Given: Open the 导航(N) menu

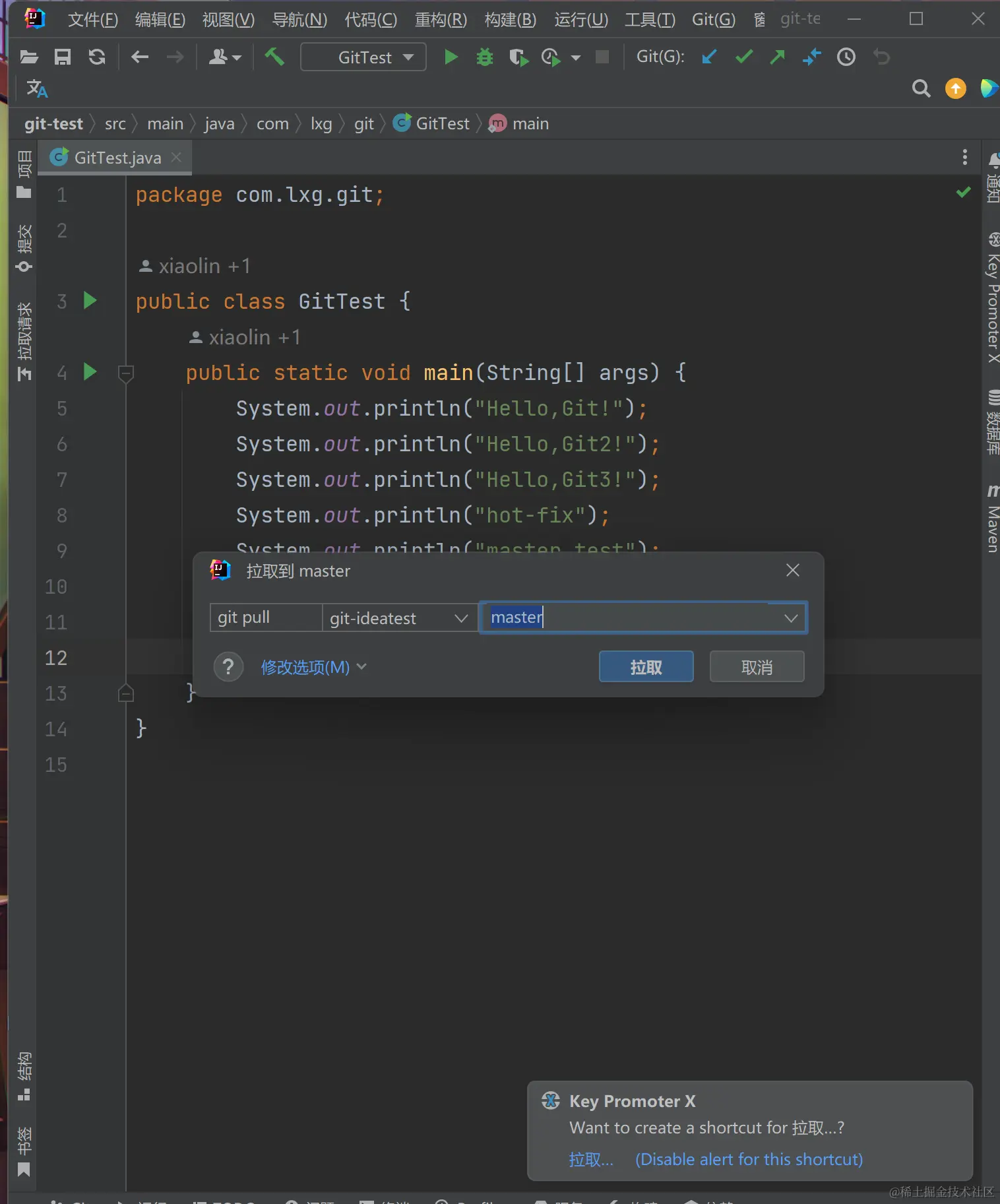Looking at the screenshot, I should (x=299, y=20).
